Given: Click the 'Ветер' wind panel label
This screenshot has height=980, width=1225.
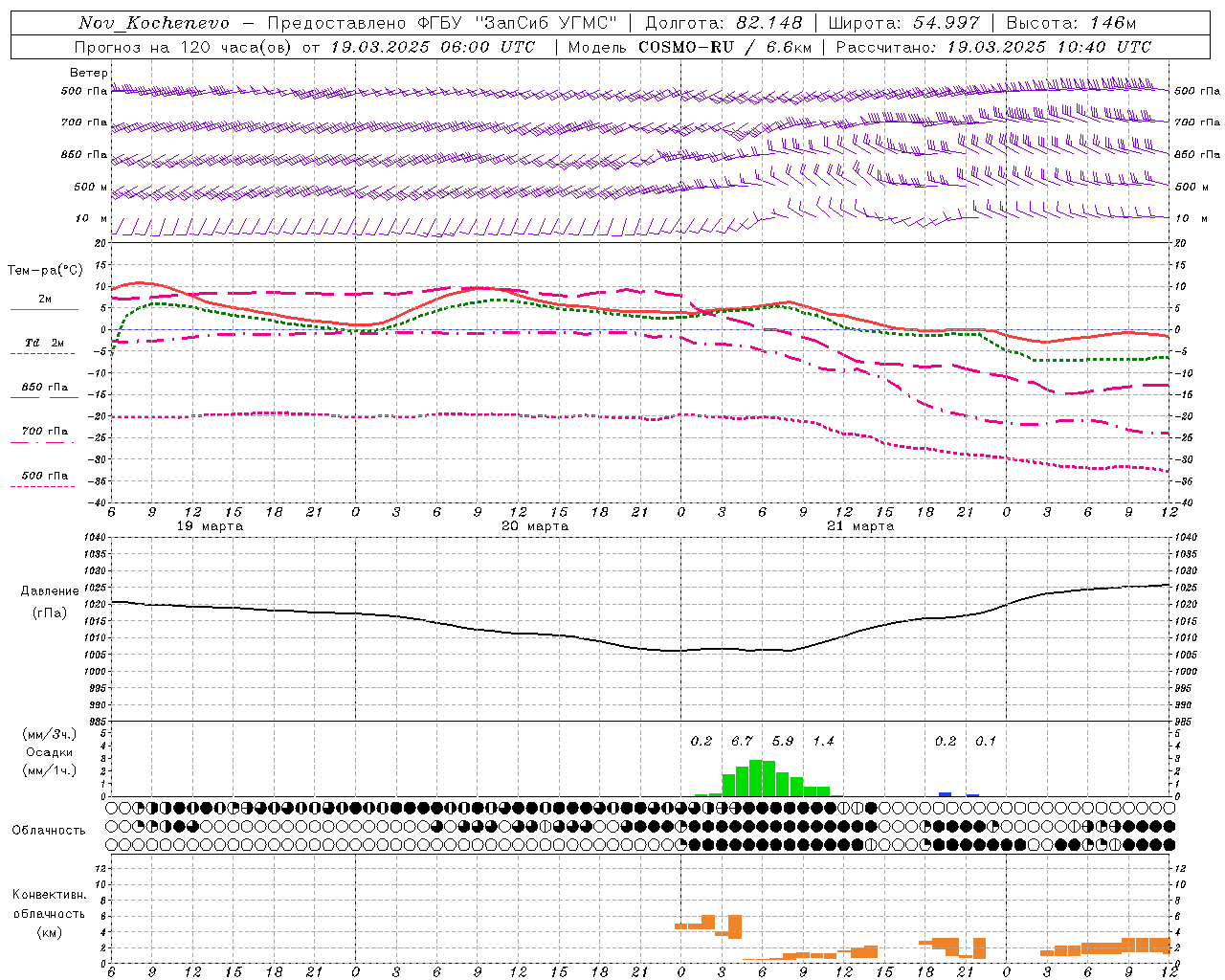Looking at the screenshot, I should click(88, 73).
